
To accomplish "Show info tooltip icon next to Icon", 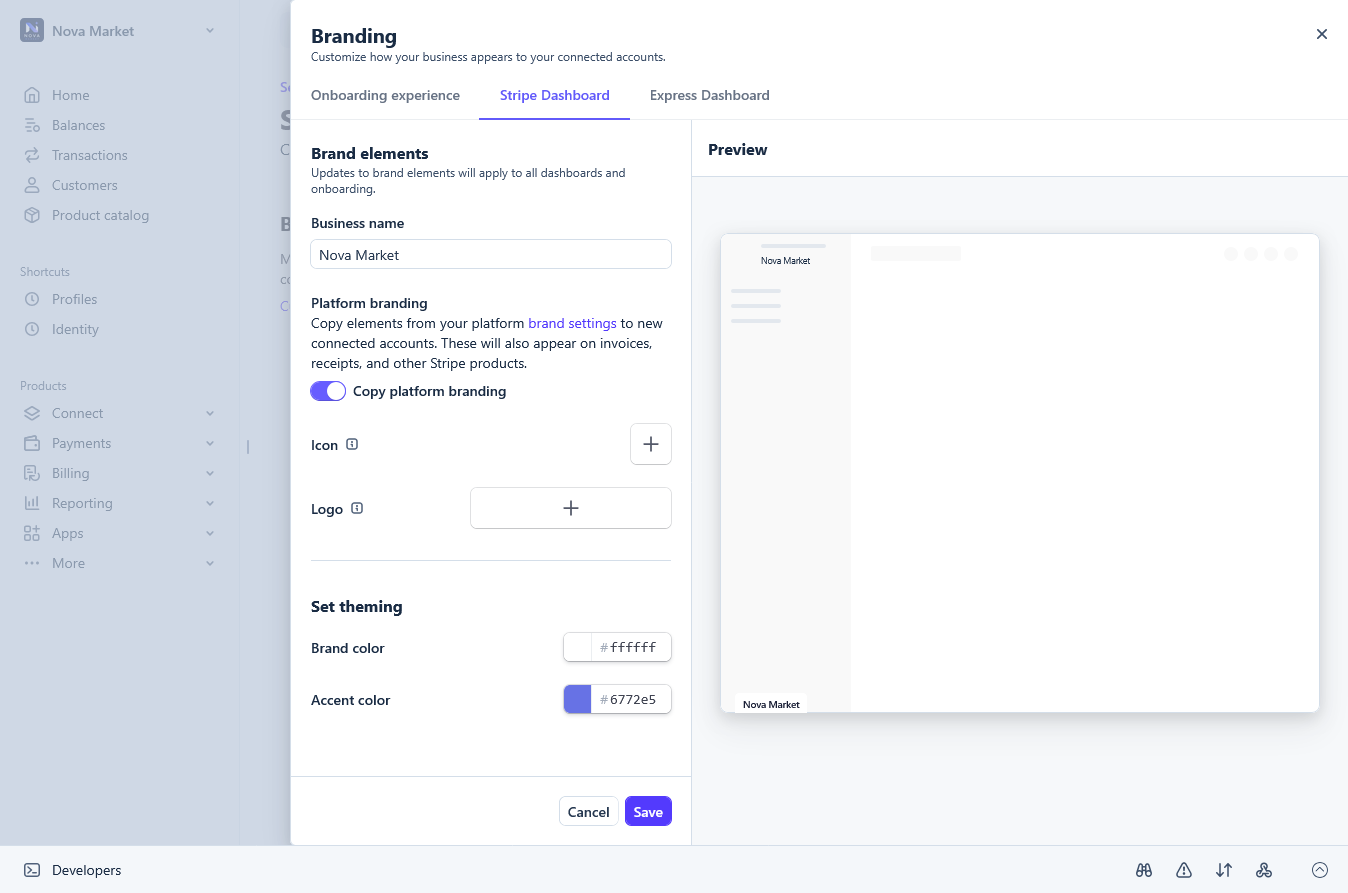I will click(x=352, y=444).
